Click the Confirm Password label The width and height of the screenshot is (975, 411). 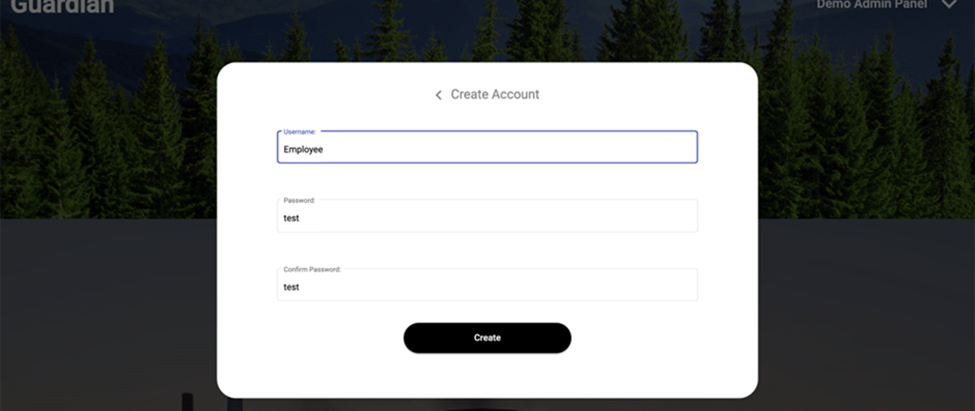pyautogui.click(x=312, y=269)
